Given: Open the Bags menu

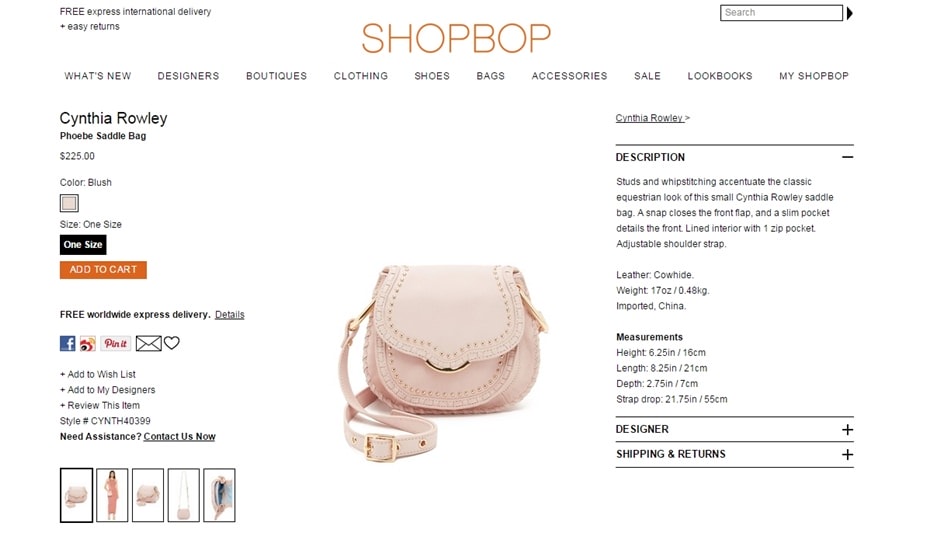Looking at the screenshot, I should 490,76.
